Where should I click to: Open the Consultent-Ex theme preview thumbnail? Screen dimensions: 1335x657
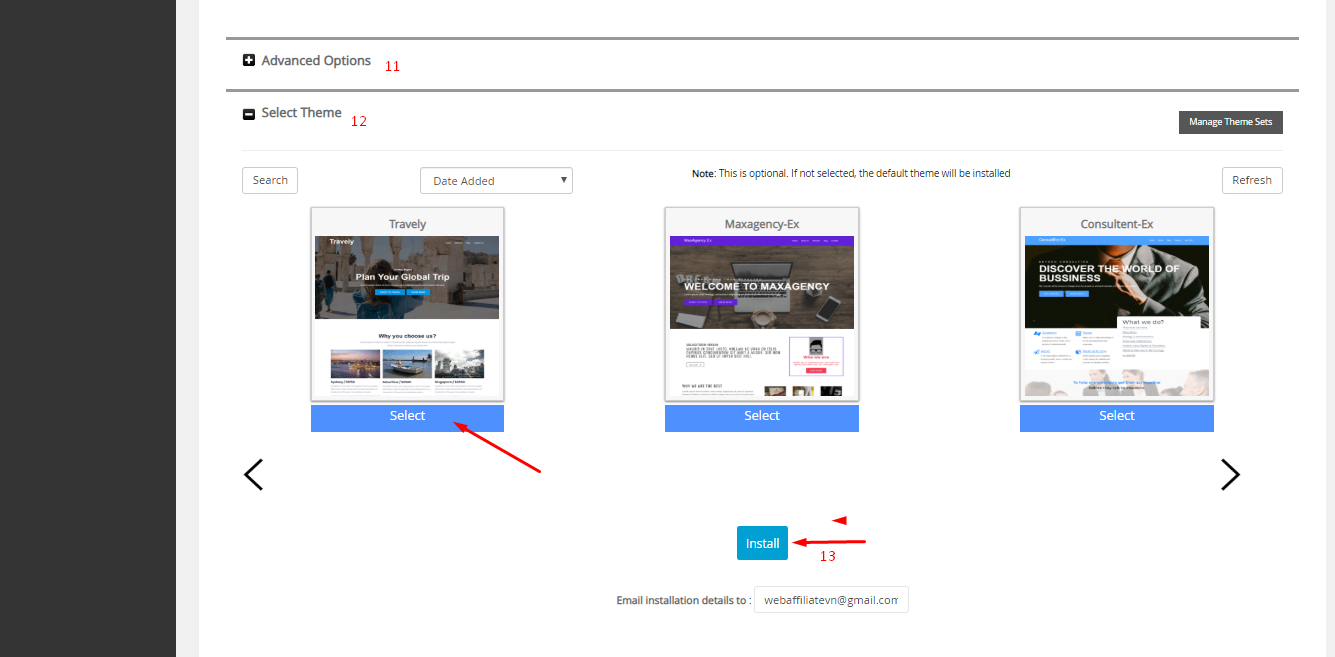(1117, 316)
